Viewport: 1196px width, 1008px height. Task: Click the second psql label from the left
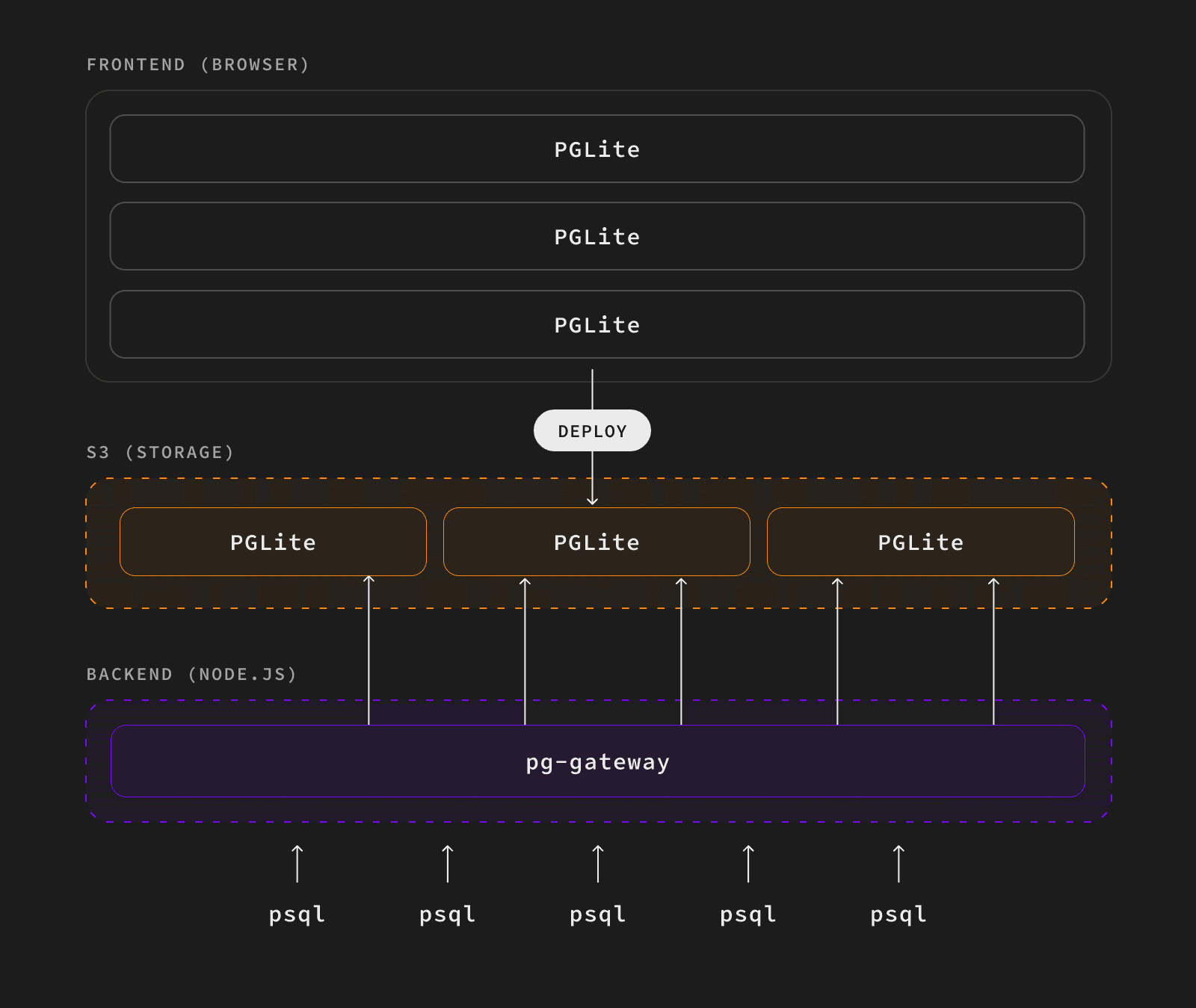click(x=447, y=914)
